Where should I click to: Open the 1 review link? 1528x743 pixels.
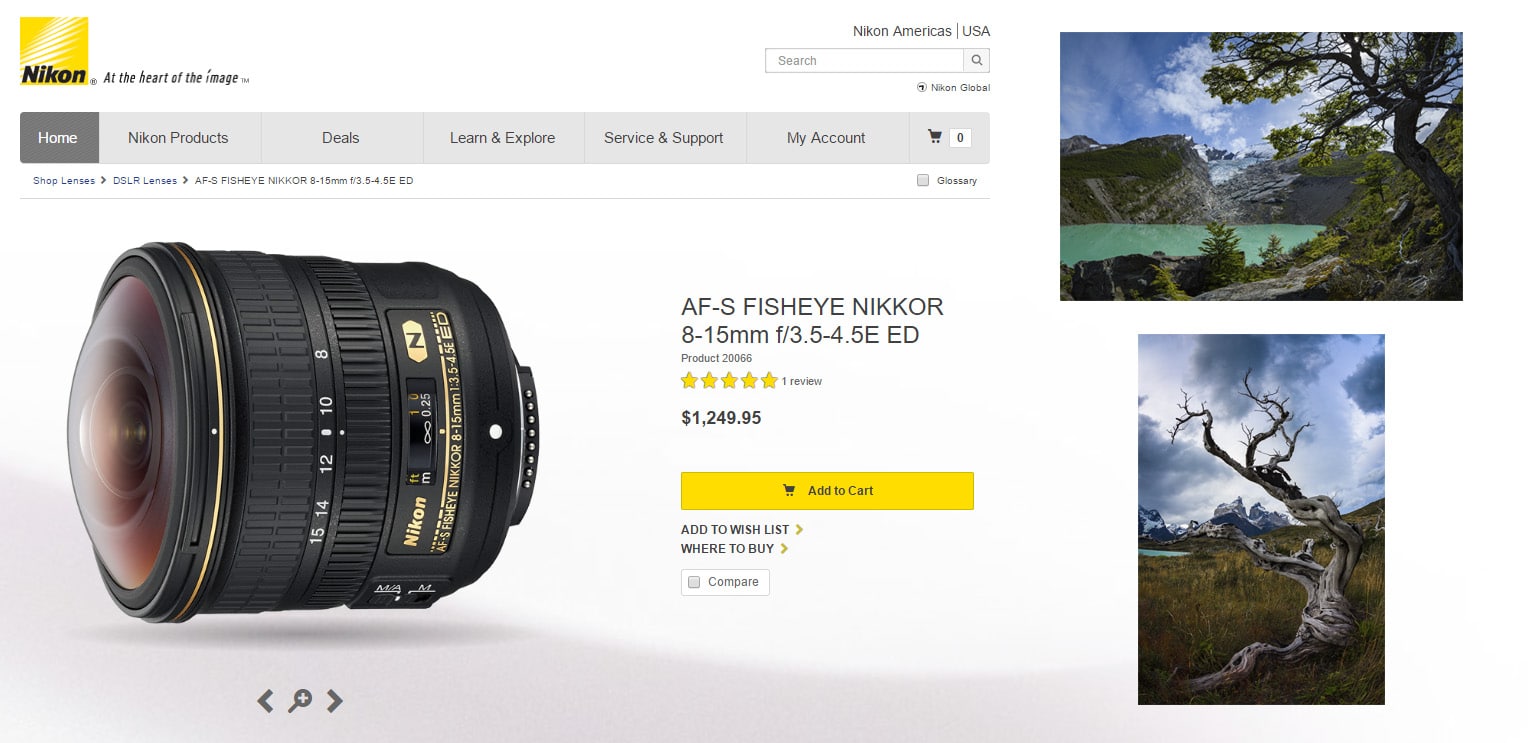(x=802, y=381)
